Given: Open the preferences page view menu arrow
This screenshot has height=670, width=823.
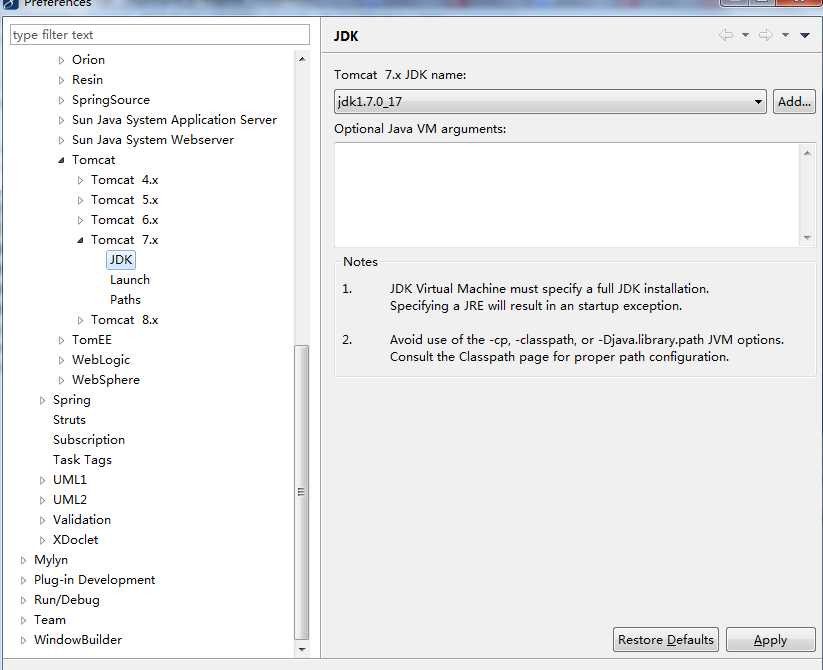Looking at the screenshot, I should pos(805,35).
